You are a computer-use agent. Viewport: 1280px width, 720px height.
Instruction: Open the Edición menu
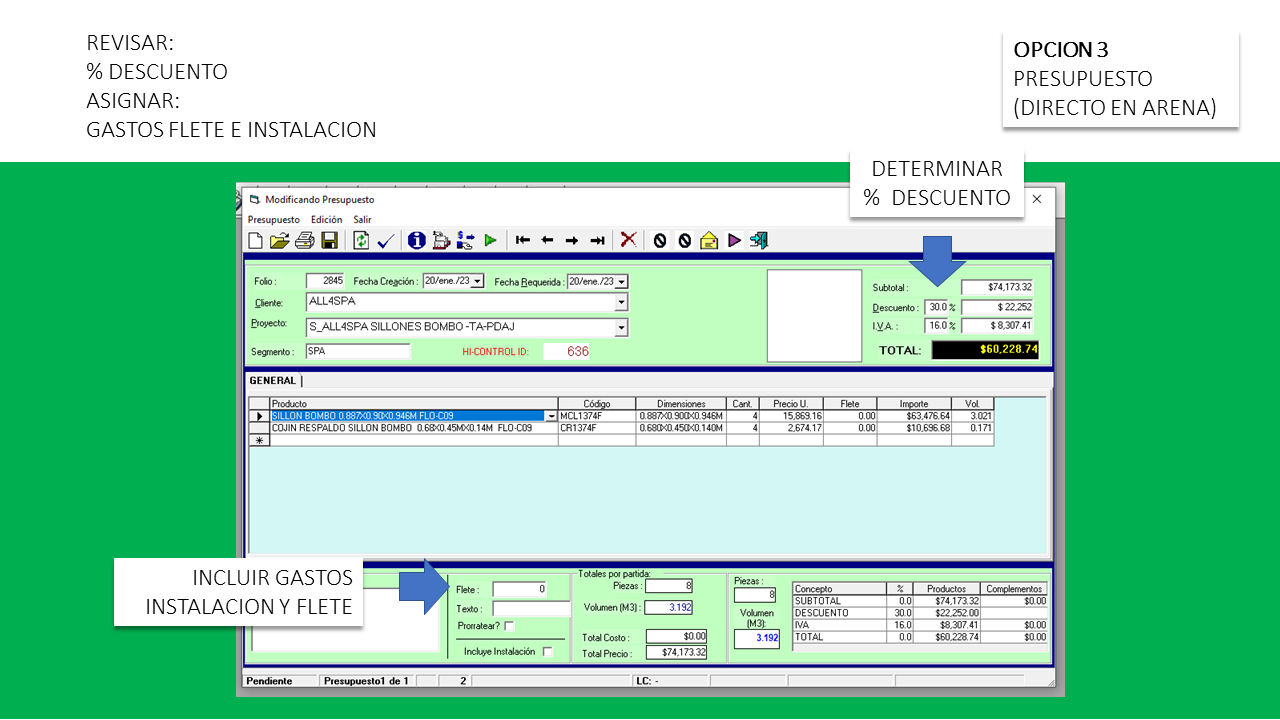coord(326,219)
